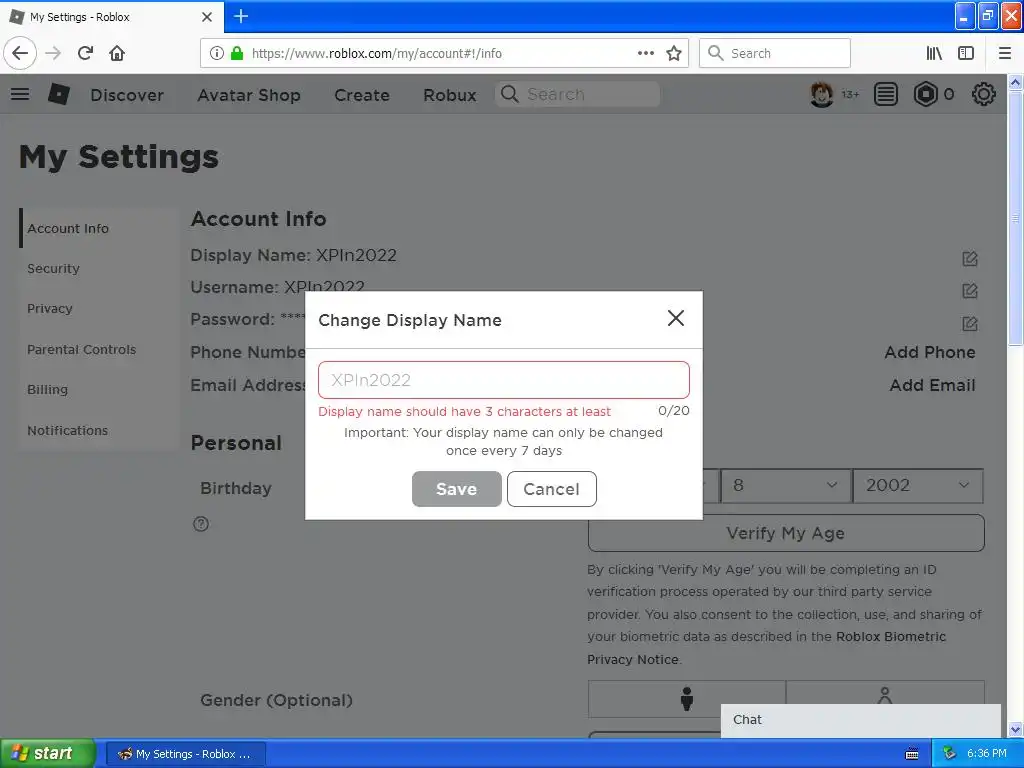This screenshot has width=1024, height=768.
Task: Select the Account Info settings tab
Action: coord(99,229)
